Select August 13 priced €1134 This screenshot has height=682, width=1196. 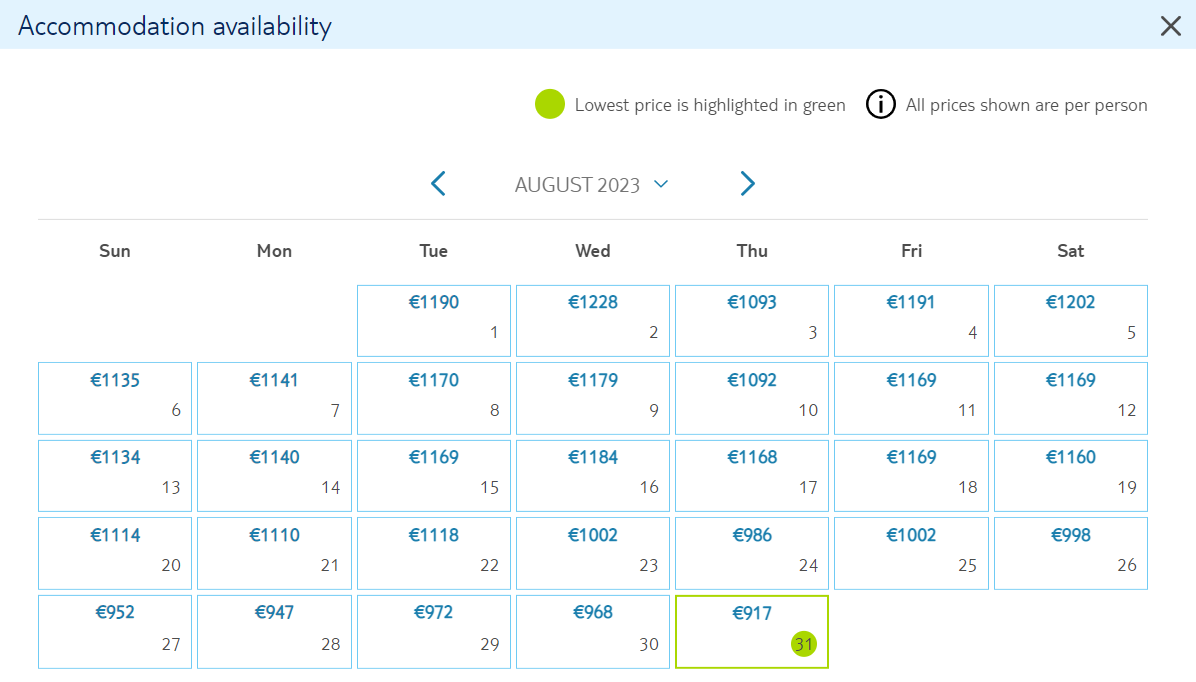pos(114,475)
